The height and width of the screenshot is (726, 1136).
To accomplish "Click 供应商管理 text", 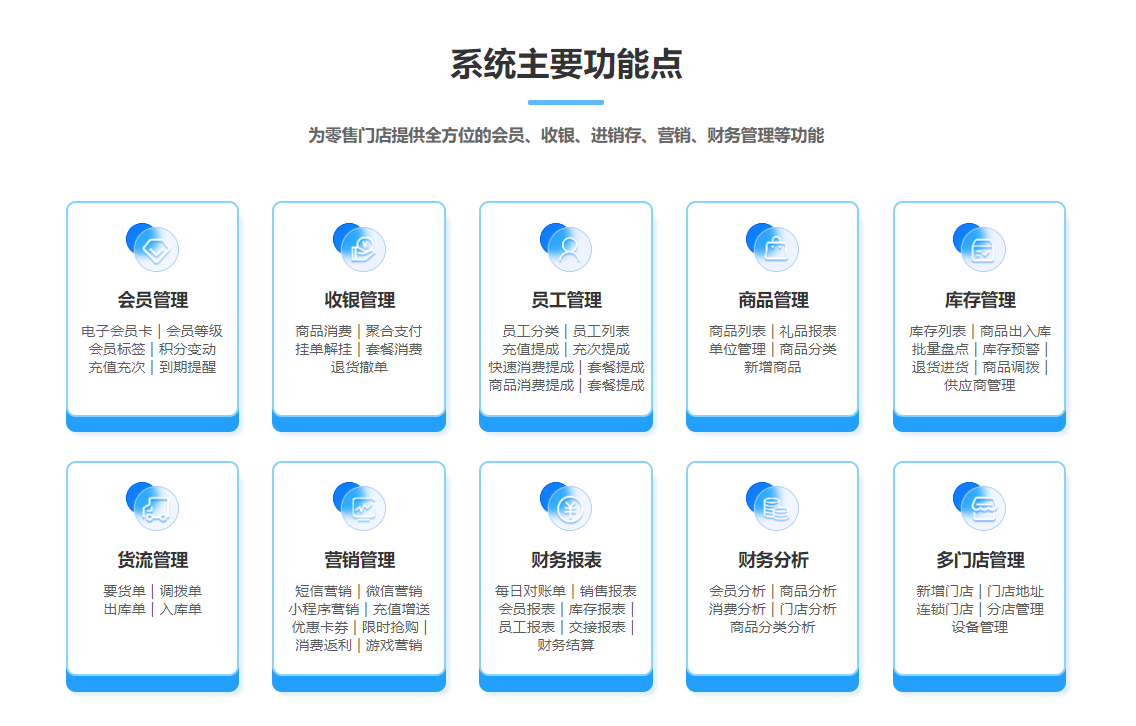I will 980,385.
